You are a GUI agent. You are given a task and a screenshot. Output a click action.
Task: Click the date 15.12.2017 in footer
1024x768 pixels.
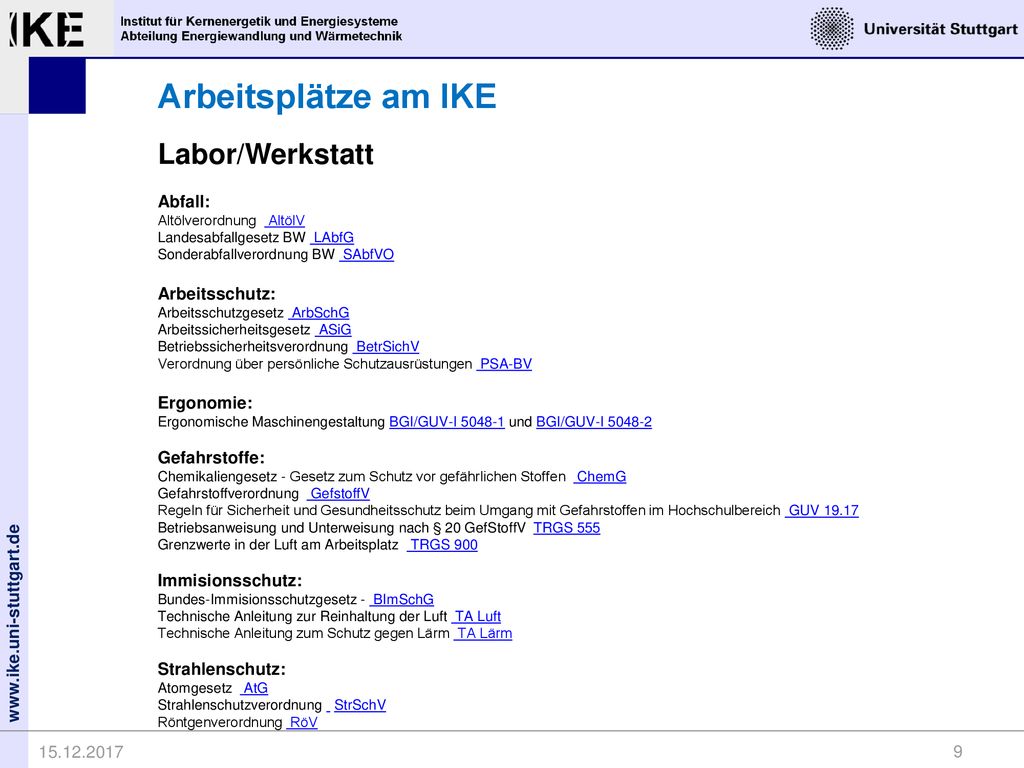click(81, 752)
